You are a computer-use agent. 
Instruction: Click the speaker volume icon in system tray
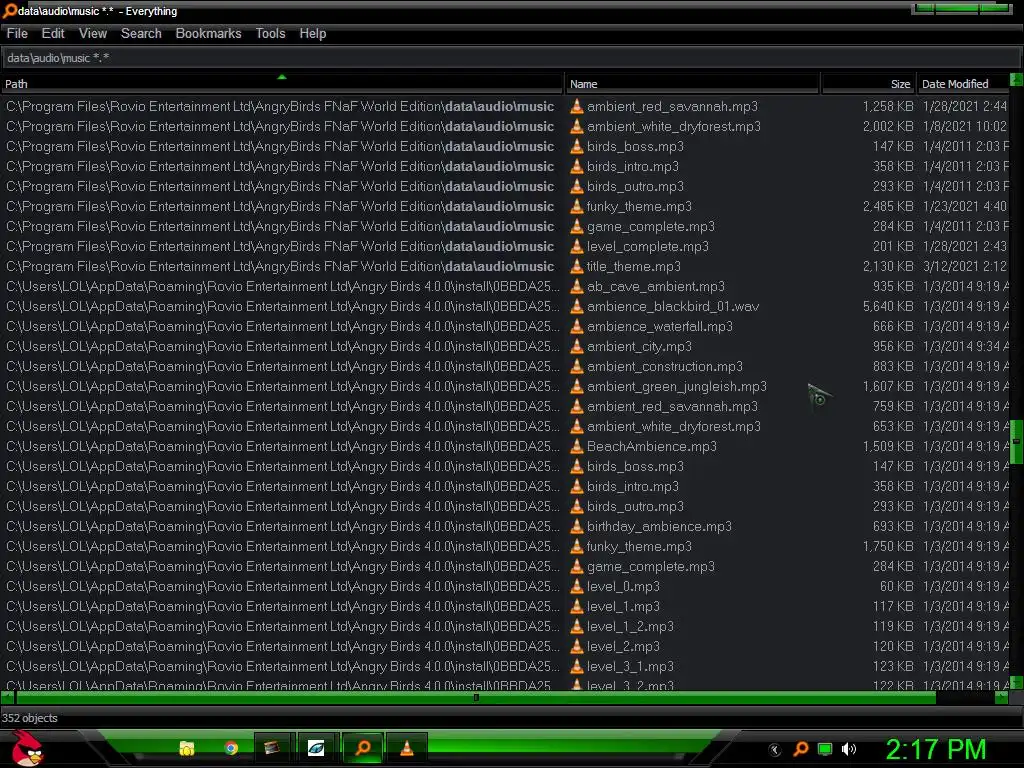point(849,749)
